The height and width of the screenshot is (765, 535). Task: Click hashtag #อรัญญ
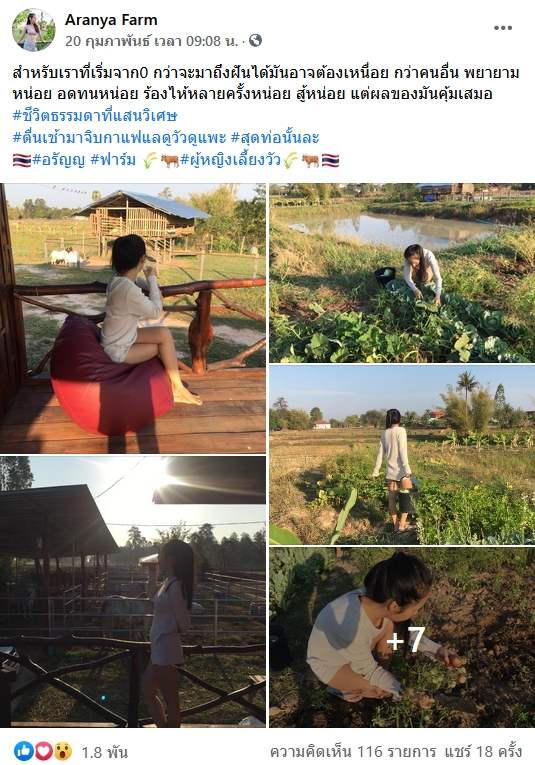pyautogui.click(x=59, y=160)
